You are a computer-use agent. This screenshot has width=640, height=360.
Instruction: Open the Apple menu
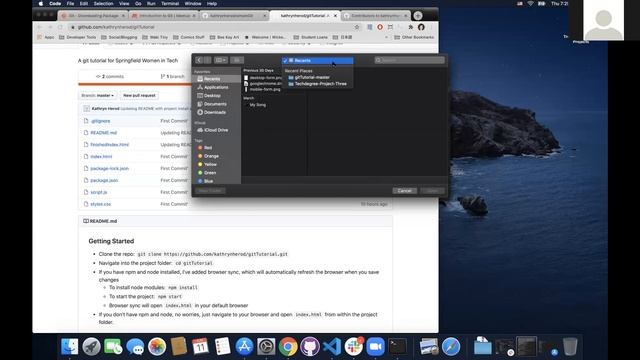pos(40,3)
